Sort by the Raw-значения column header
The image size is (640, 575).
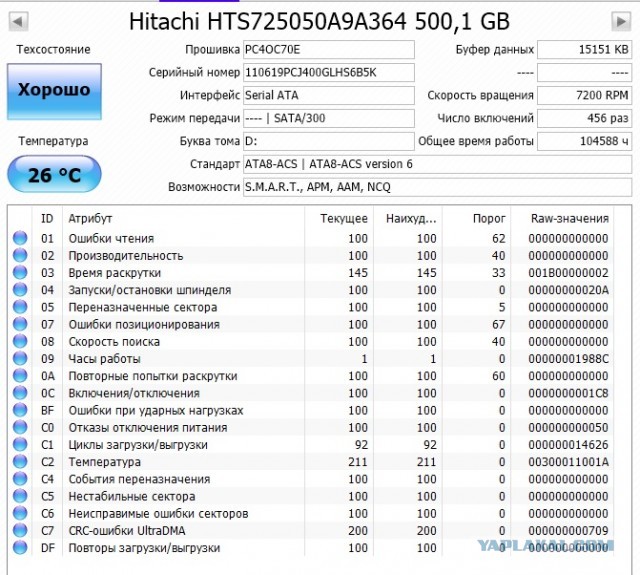point(570,219)
